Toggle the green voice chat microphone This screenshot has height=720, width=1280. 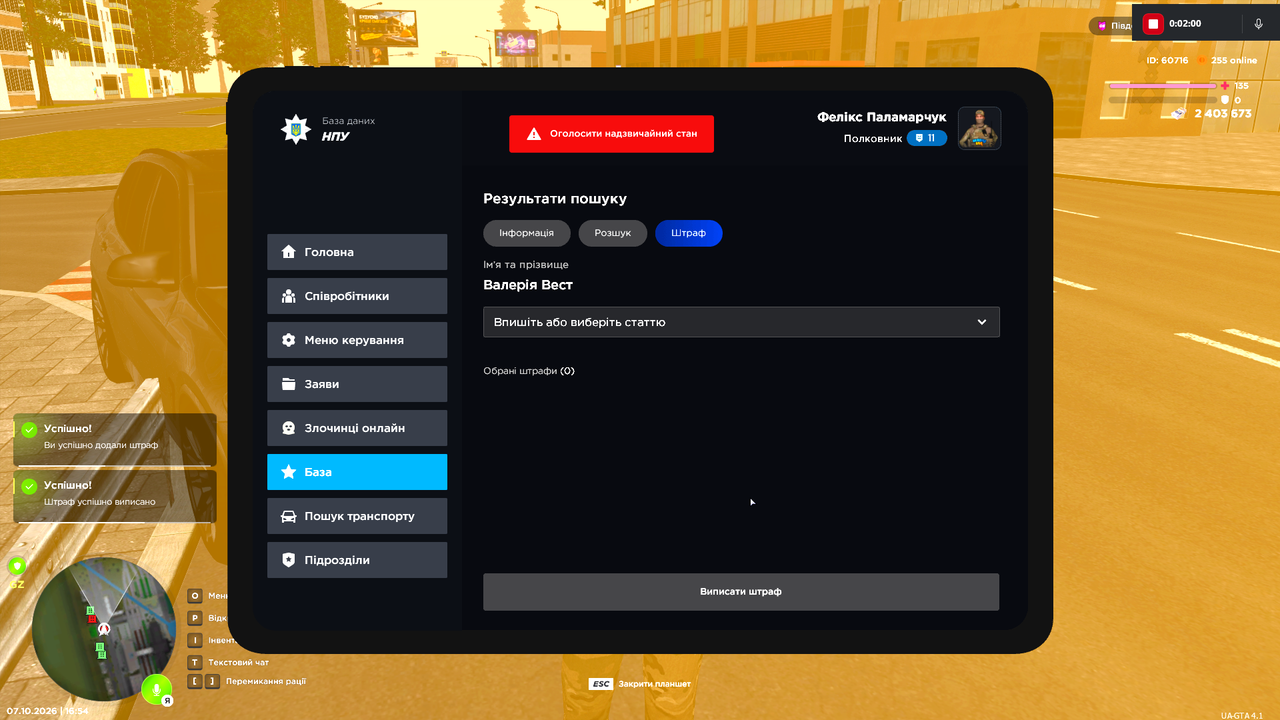[155, 689]
